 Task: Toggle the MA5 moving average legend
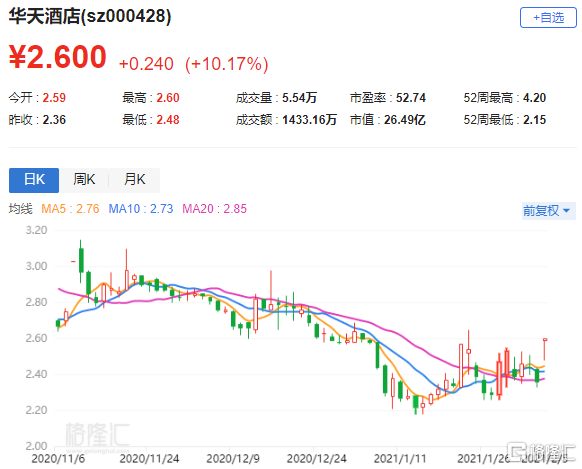(x=70, y=209)
